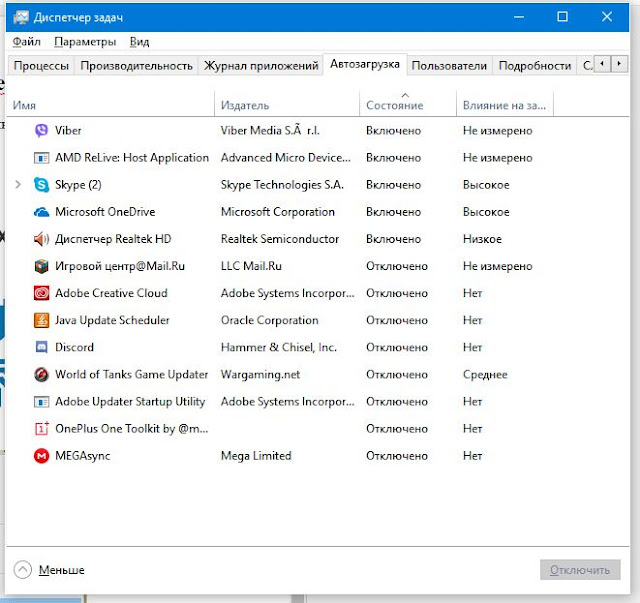Select the Discord entry name
Image resolution: width=640 pixels, height=603 pixels.
[x=74, y=347]
